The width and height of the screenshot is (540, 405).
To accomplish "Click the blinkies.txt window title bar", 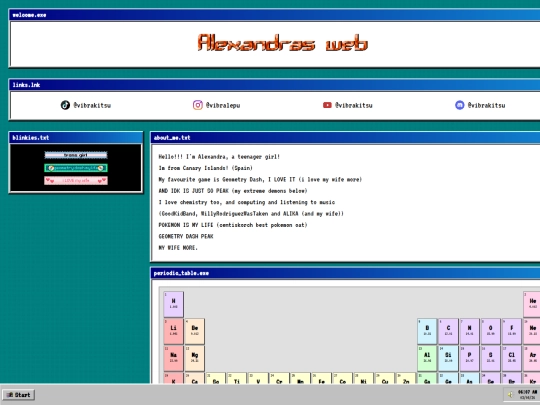I will point(76,138).
